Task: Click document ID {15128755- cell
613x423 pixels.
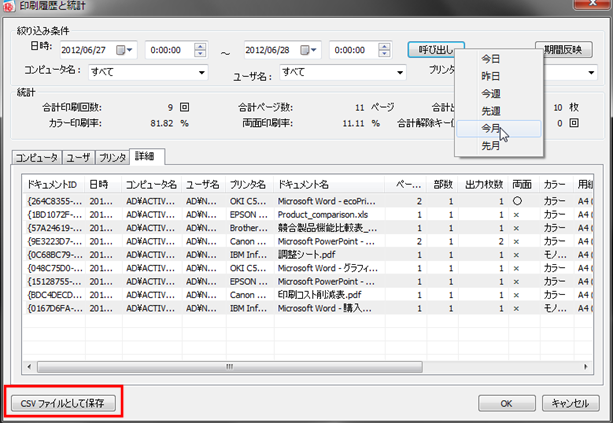Action: [x=54, y=281]
